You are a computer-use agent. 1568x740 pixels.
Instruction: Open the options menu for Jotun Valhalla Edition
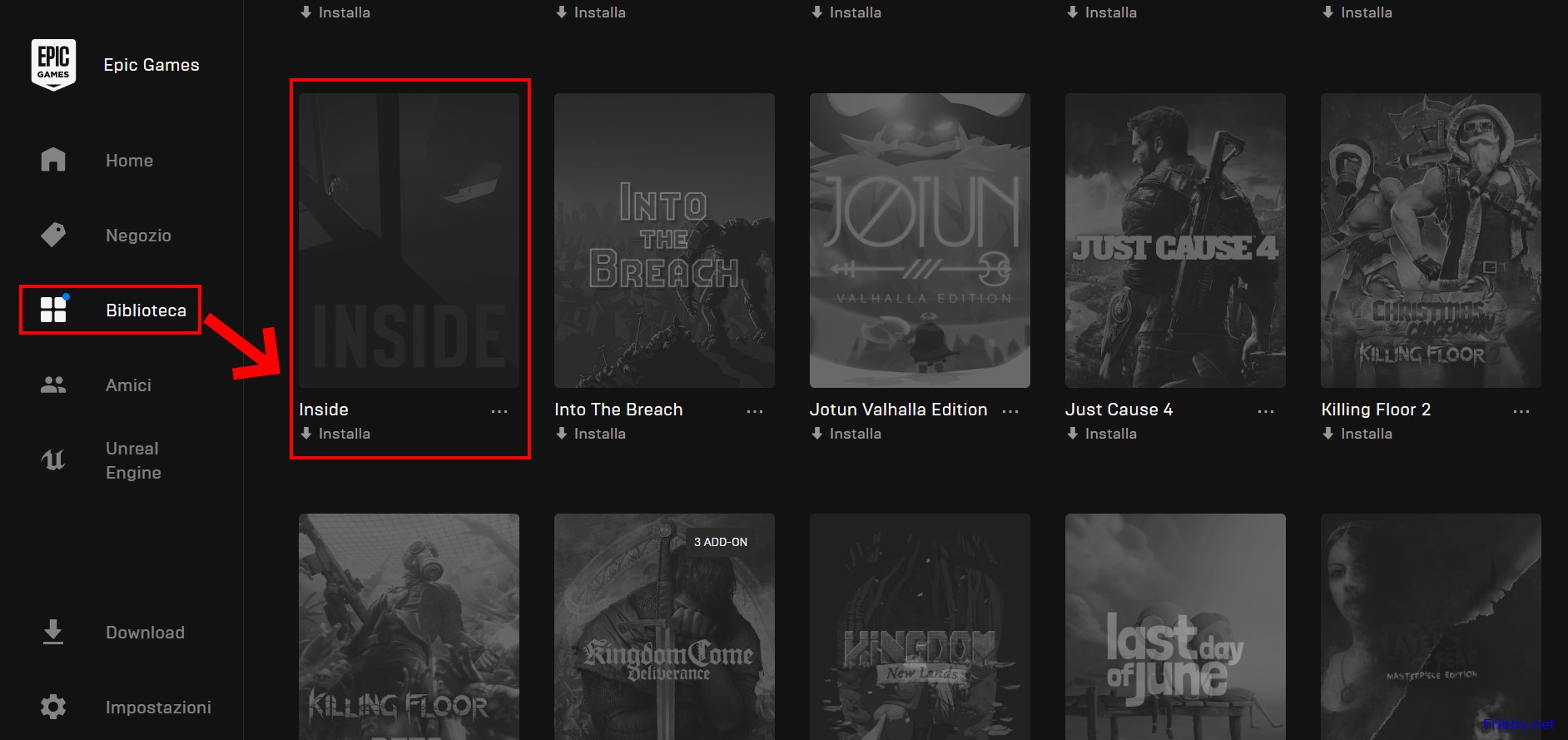point(1010,411)
